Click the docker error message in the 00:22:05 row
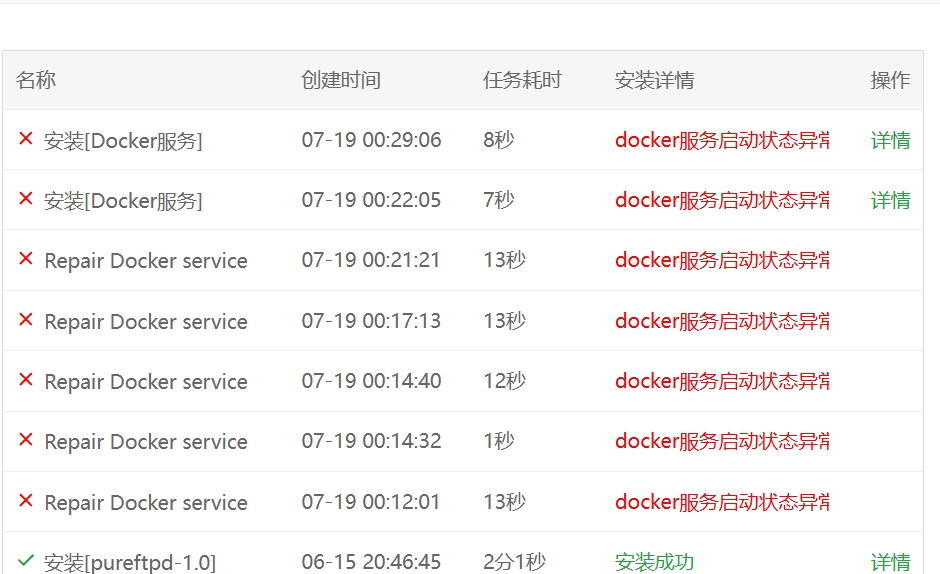940x574 pixels. tap(722, 200)
